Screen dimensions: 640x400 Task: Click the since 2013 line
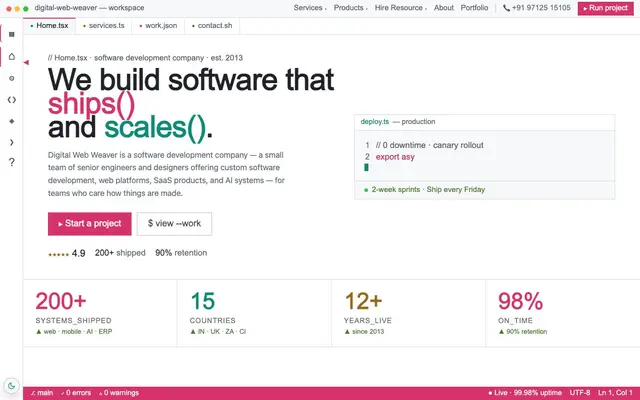pos(364,331)
